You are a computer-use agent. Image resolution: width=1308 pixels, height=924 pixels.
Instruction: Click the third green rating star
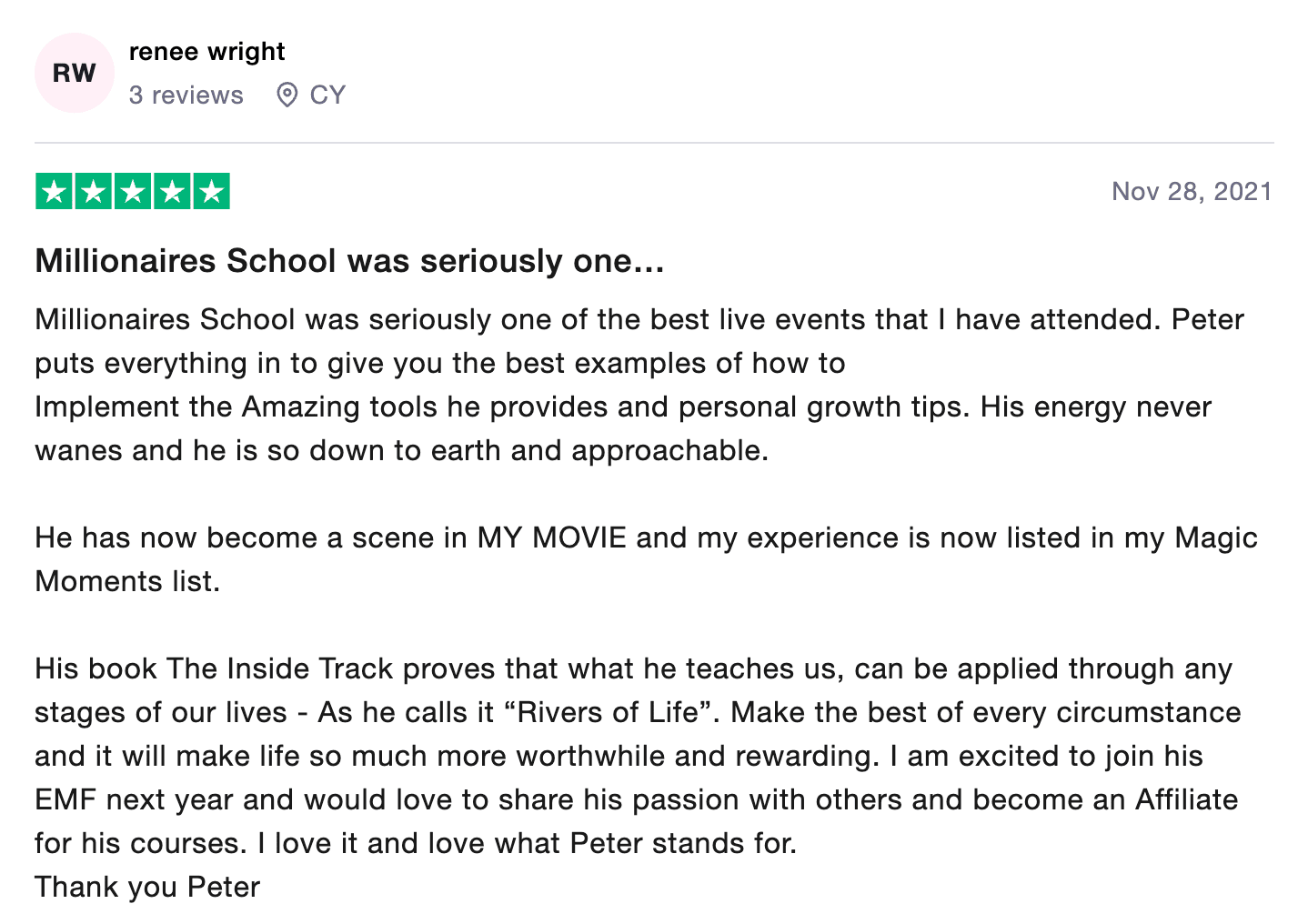point(133,192)
